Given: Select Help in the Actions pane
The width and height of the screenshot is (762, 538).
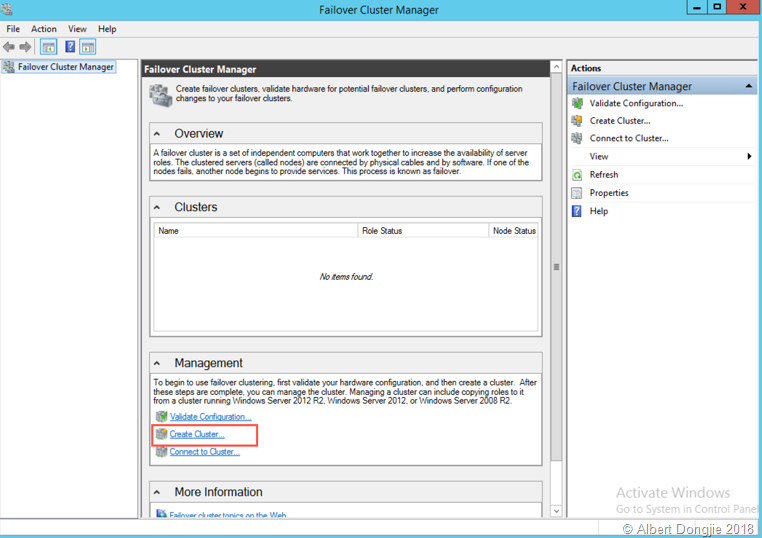Looking at the screenshot, I should (x=599, y=211).
